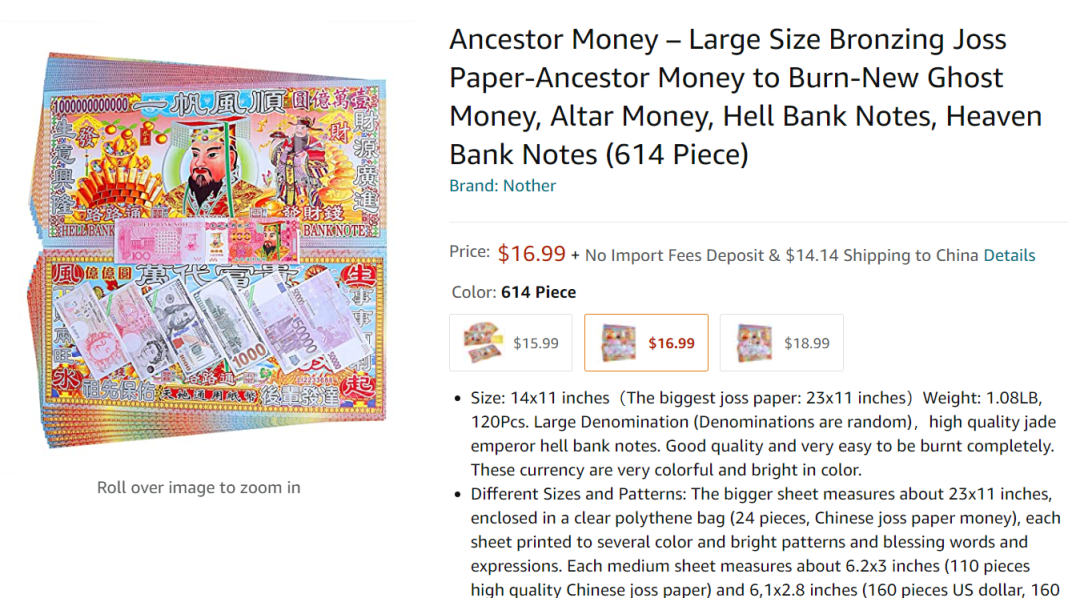1080x598 pixels.
Task: Select the $15.99 price label in the color options
Action: [x=536, y=343]
